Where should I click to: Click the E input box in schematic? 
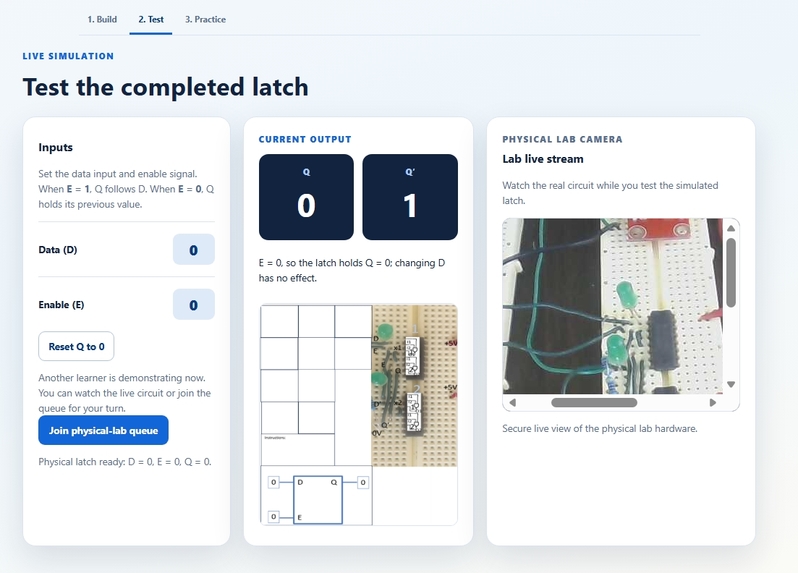tap(273, 517)
